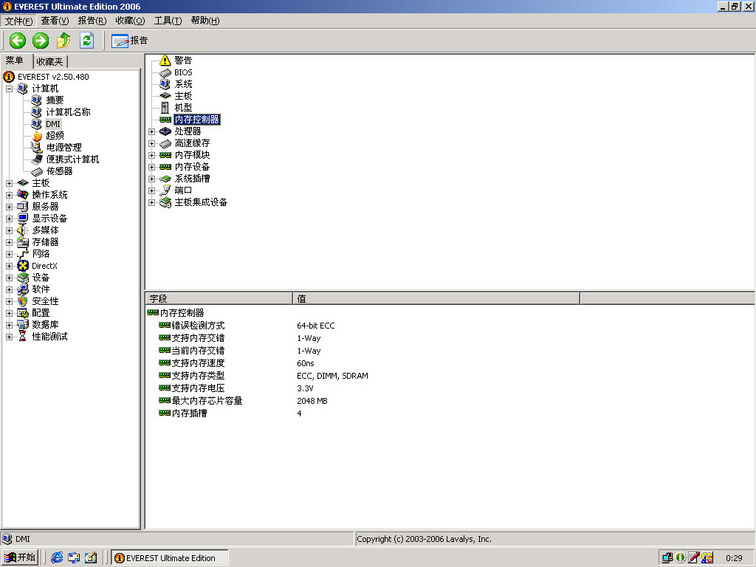Click the 主板集成设备 icon
The width and height of the screenshot is (756, 567).
(165, 202)
